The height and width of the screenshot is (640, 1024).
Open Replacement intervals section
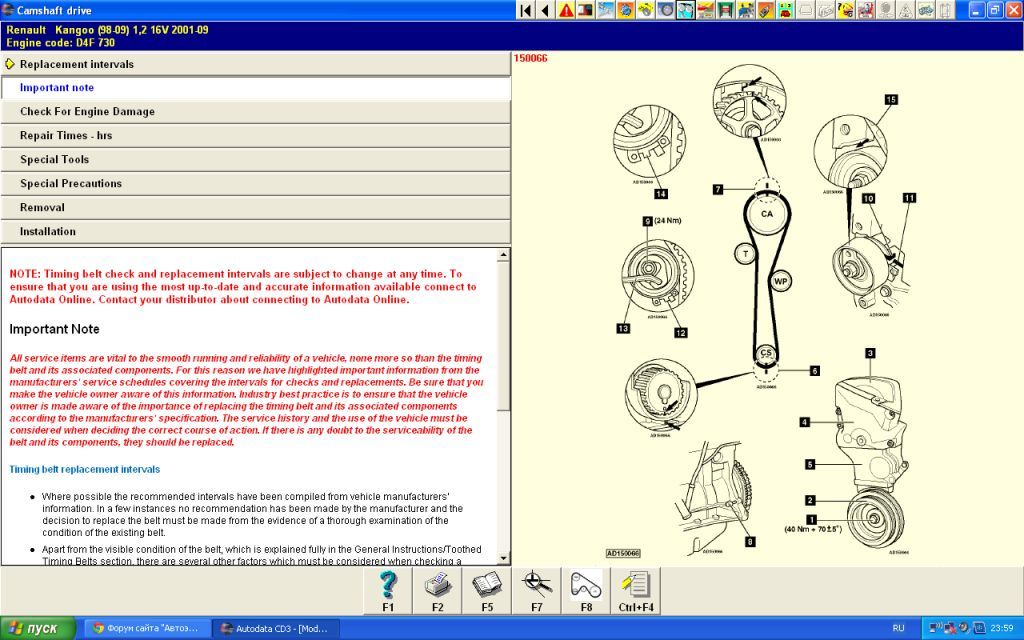tap(255, 64)
